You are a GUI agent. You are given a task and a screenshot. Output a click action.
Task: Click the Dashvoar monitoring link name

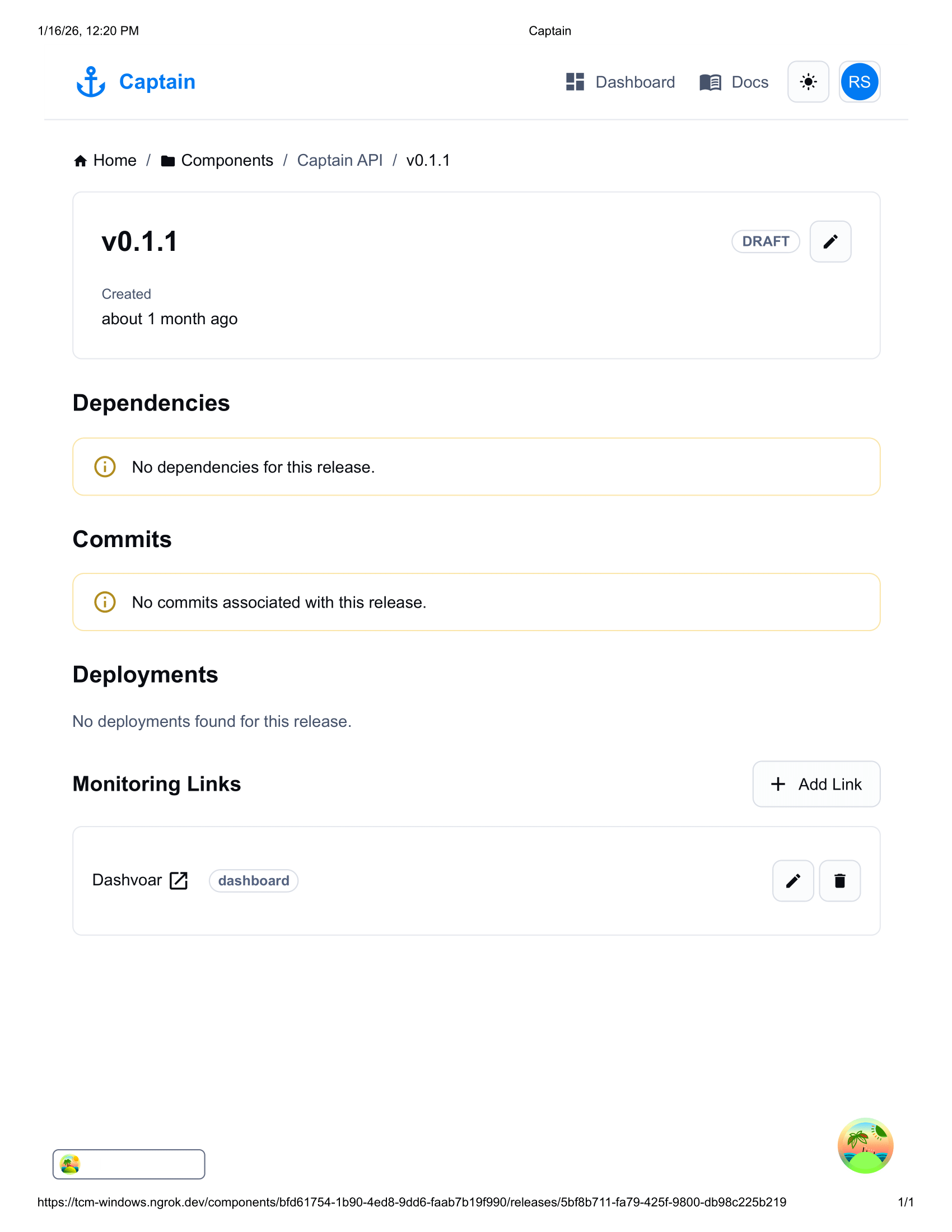pyautogui.click(x=127, y=880)
